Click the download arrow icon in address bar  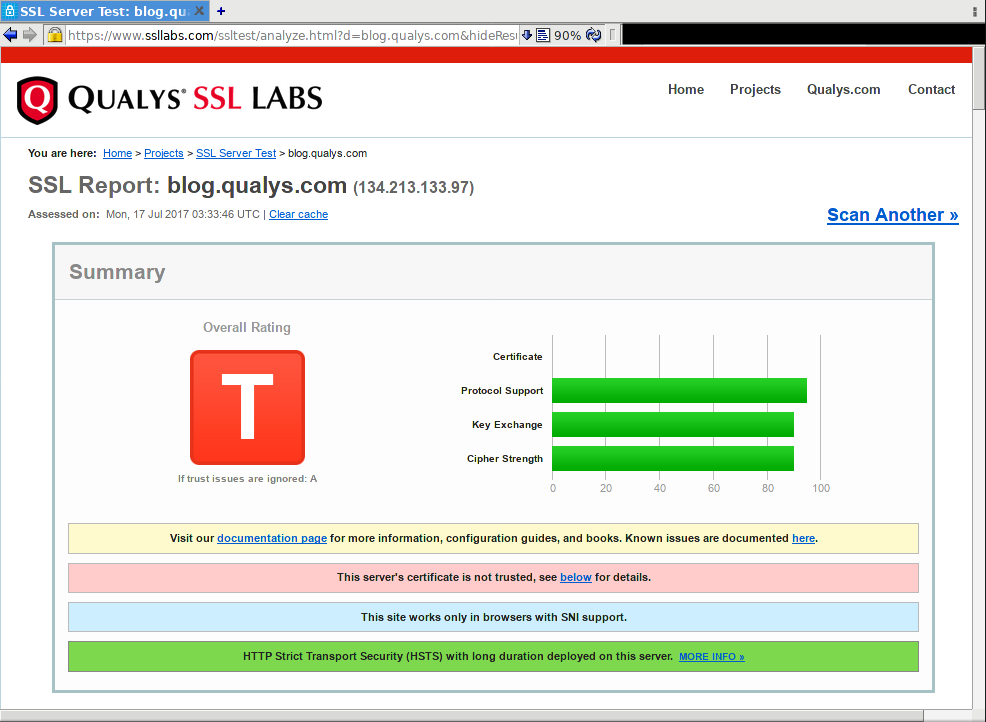pyautogui.click(x=527, y=35)
